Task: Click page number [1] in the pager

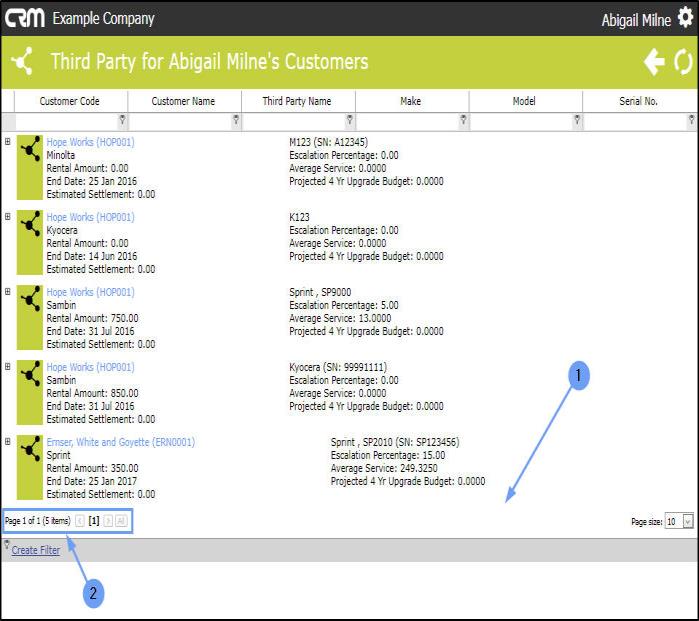Action: (x=94, y=521)
